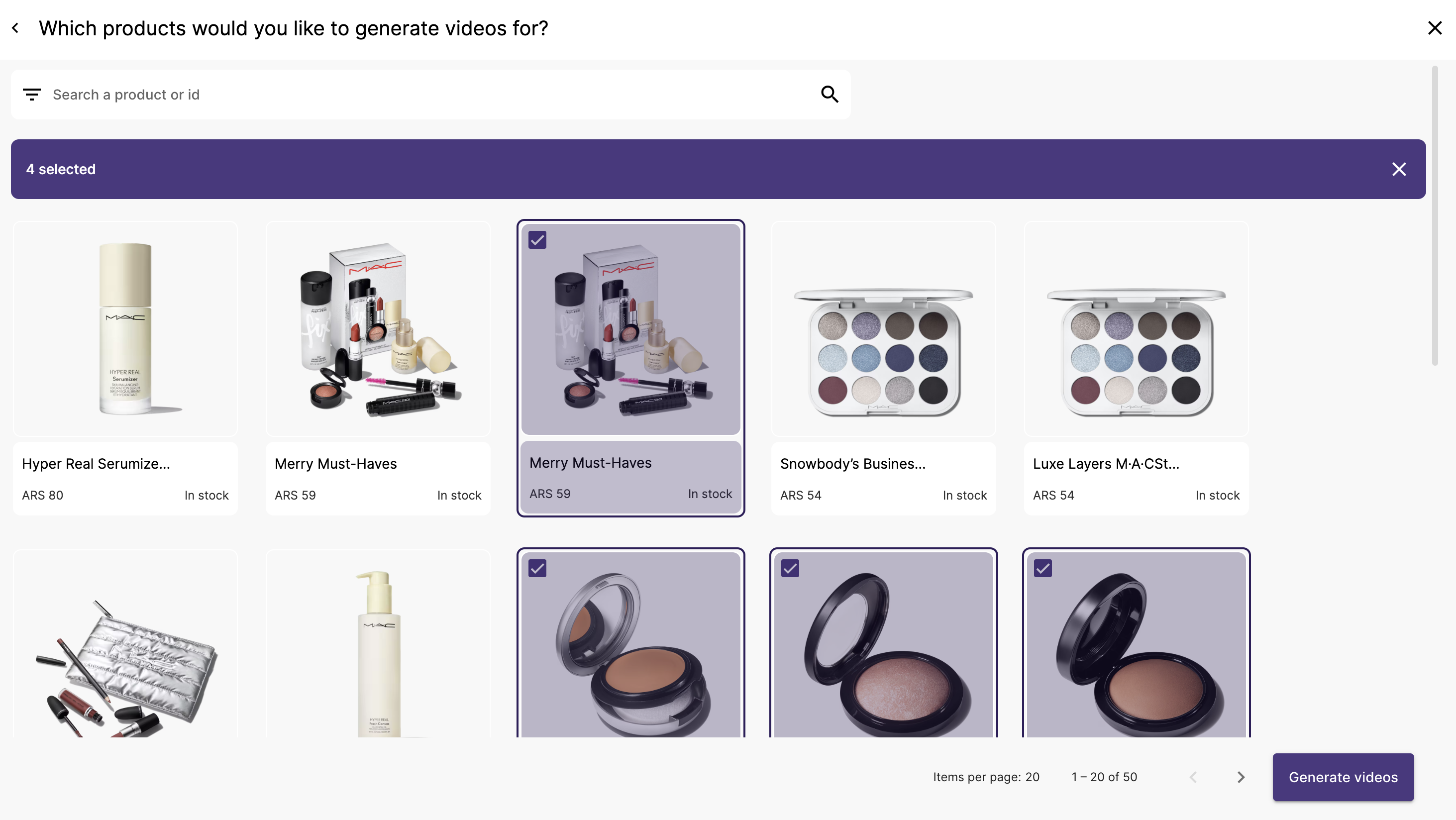This screenshot has width=1456, height=820.
Task: Focus the Search a product or id field
Action: [431, 95]
